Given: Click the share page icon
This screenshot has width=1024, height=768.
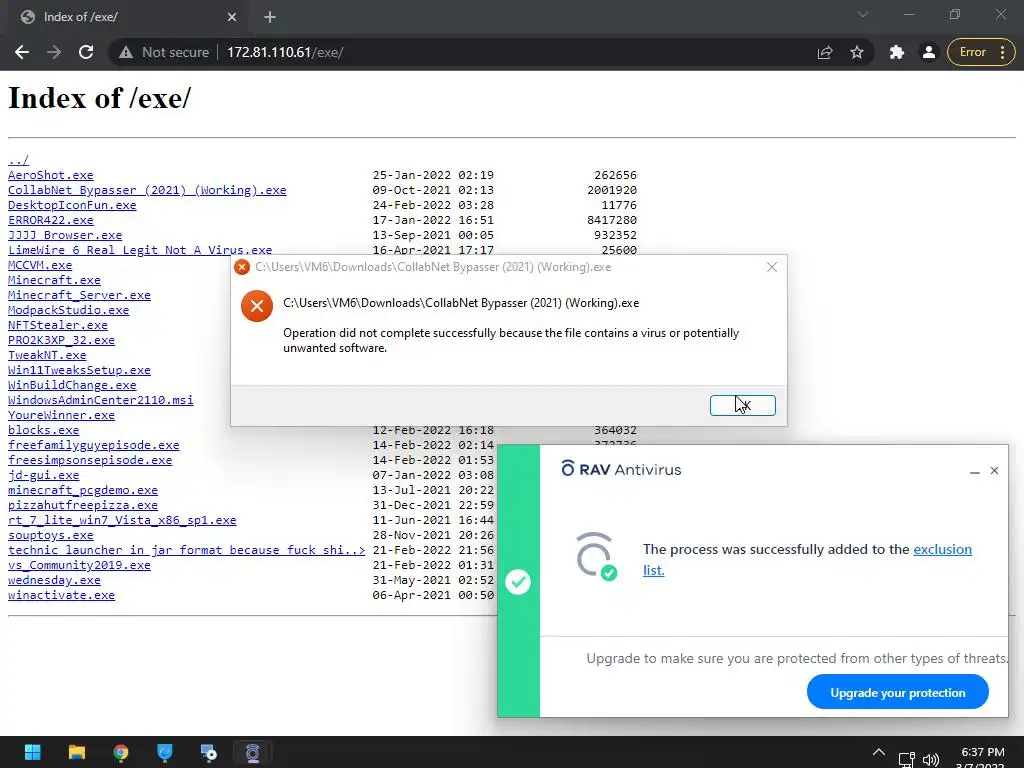Looking at the screenshot, I should 825,52.
